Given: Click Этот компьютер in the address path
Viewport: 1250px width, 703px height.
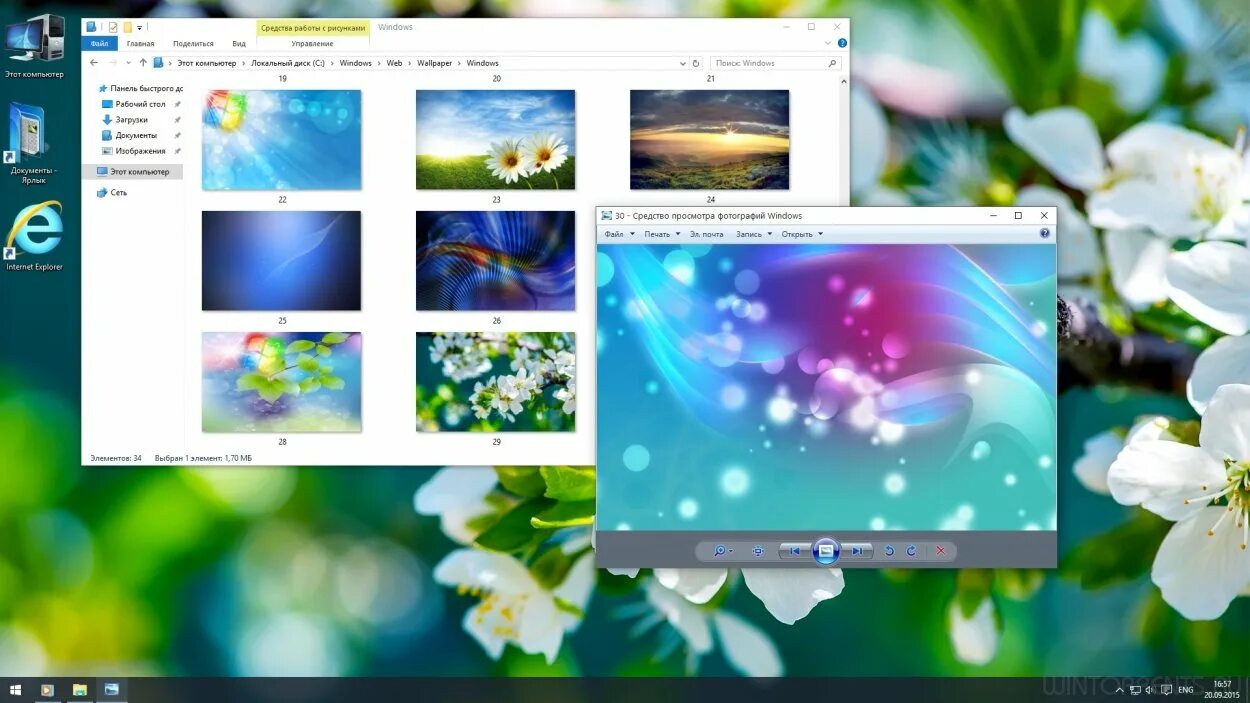Looking at the screenshot, I should pos(207,63).
